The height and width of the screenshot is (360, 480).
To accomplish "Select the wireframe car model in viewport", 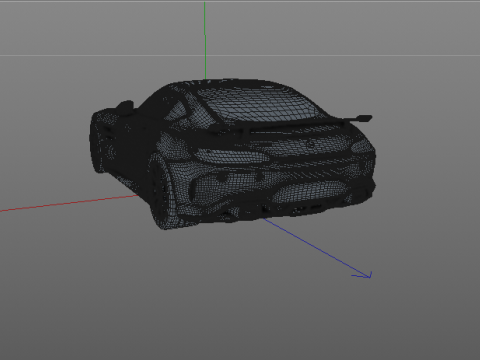I will point(233,155).
